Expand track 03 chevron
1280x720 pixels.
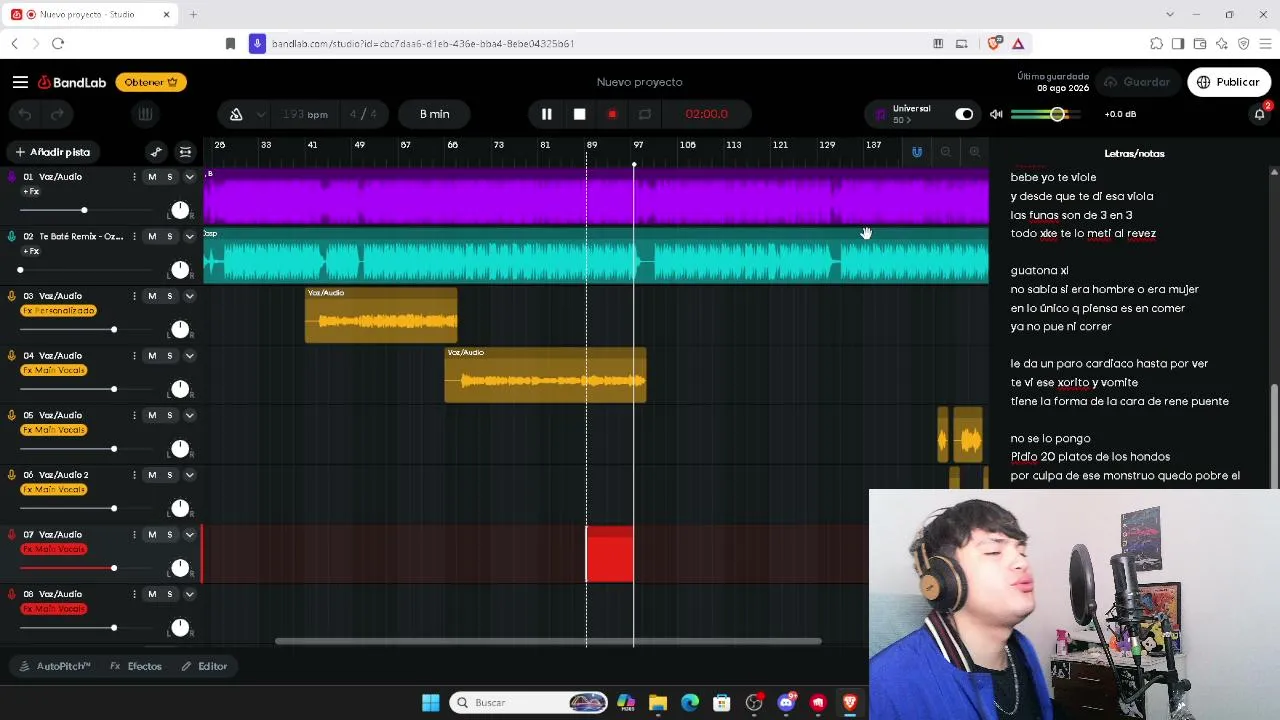click(x=189, y=296)
